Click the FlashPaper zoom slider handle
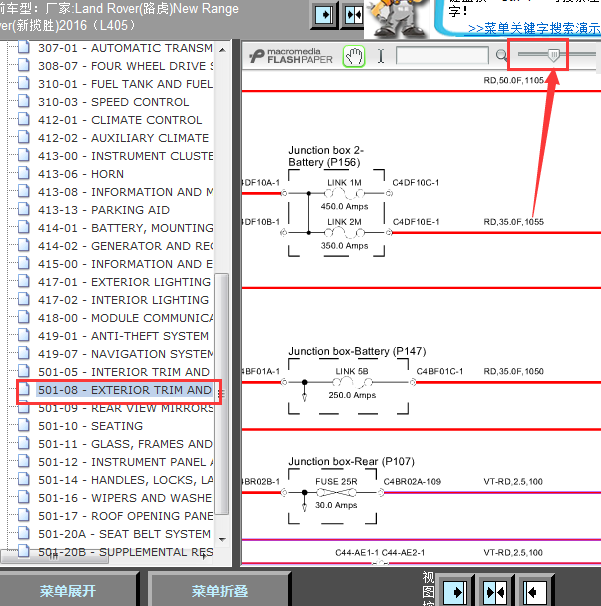 tap(553, 55)
